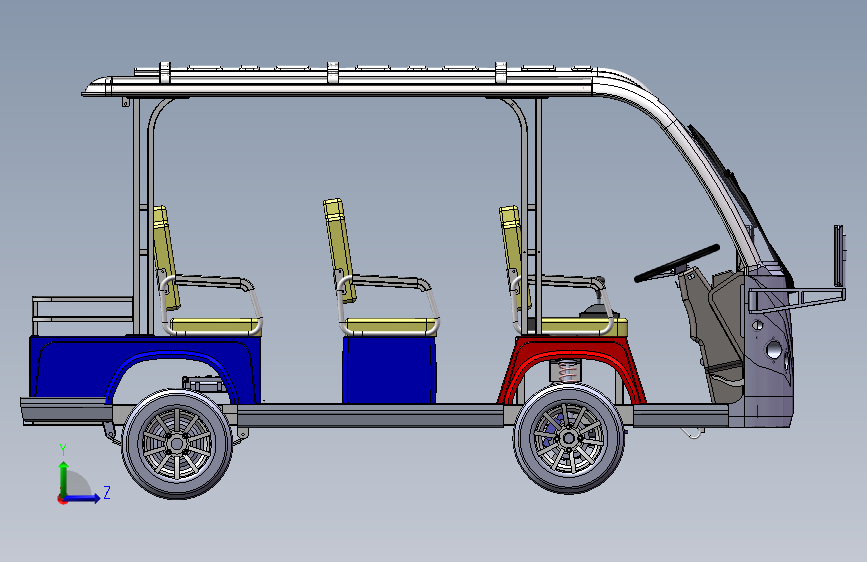The image size is (867, 562).
Task: Select the middle seat yellow backrest
Action: pyautogui.click(x=339, y=251)
